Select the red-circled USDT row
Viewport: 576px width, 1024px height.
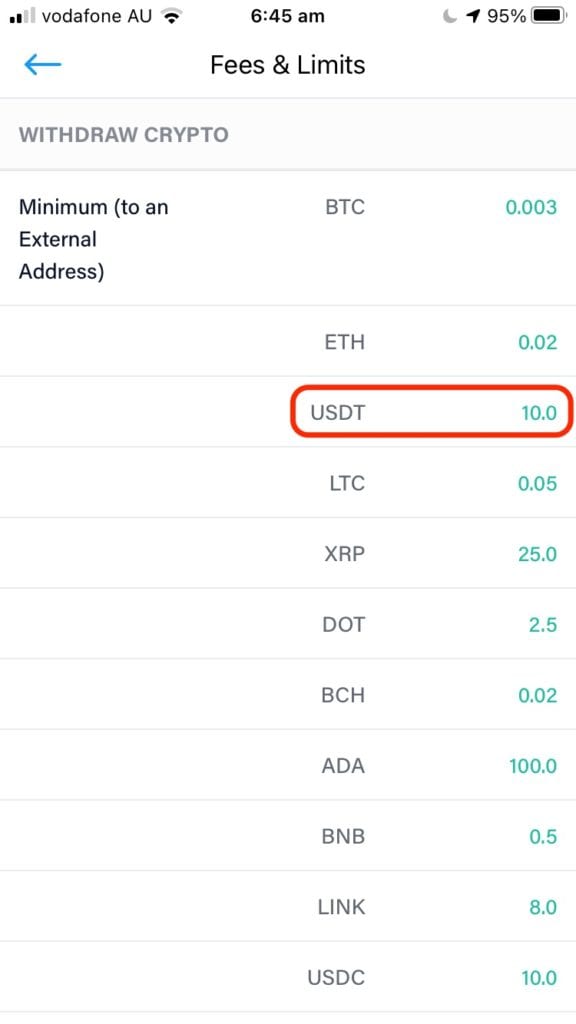(x=430, y=412)
